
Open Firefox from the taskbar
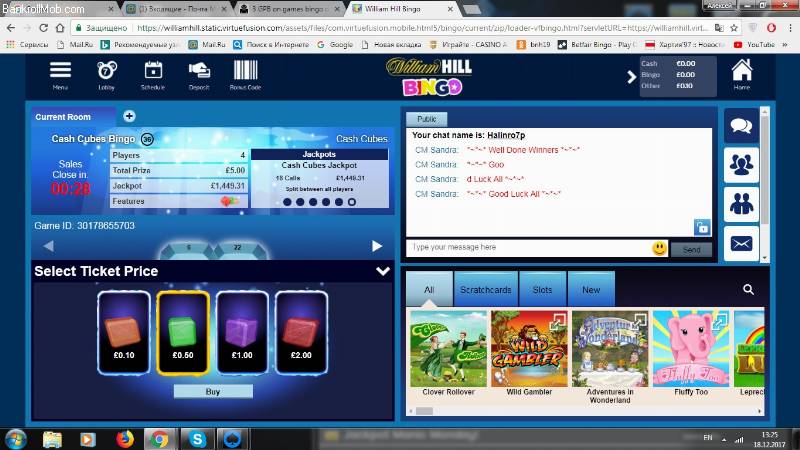124,439
